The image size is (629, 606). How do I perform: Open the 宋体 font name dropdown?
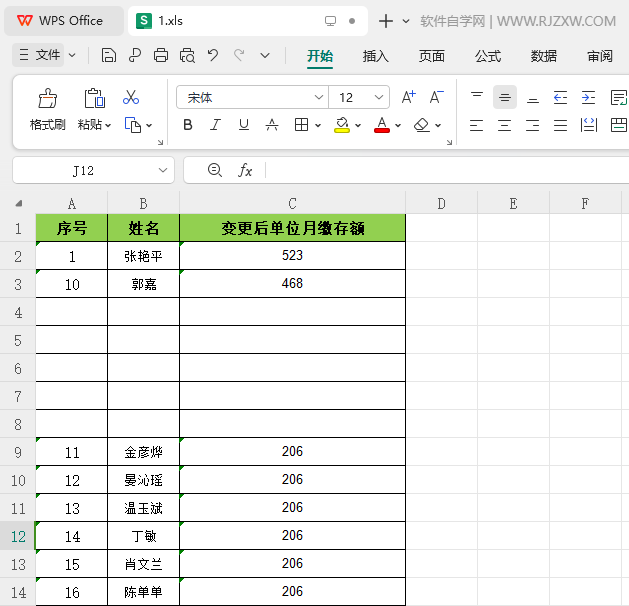(x=319, y=97)
